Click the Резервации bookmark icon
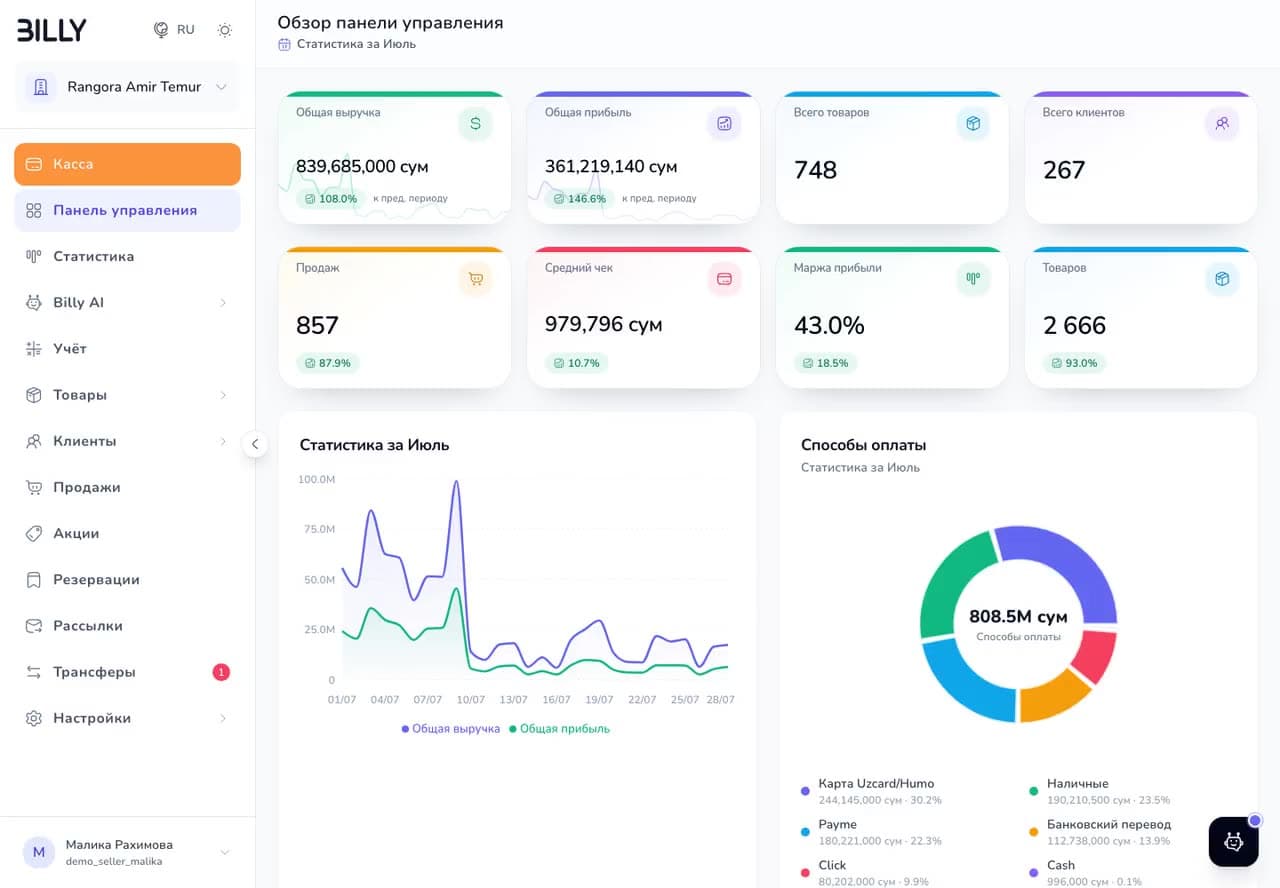 (34, 579)
